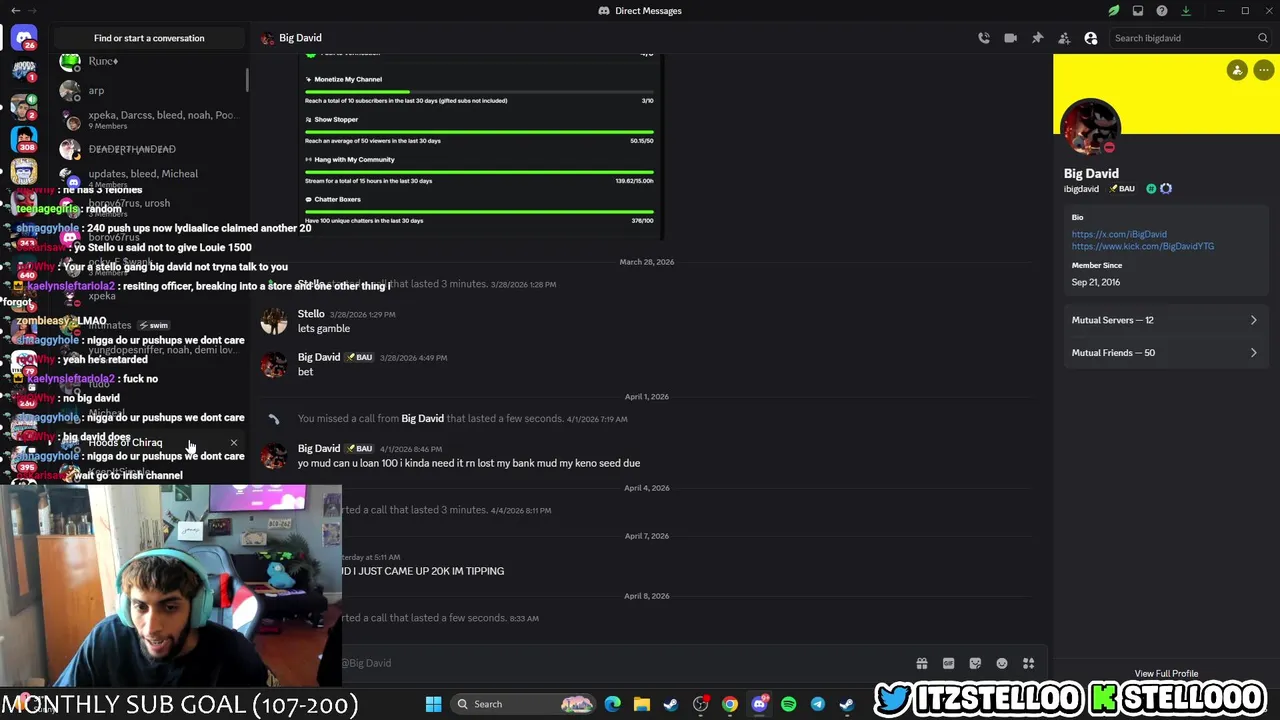
Task: Click Big David's name above the bet message
Action: [319, 357]
